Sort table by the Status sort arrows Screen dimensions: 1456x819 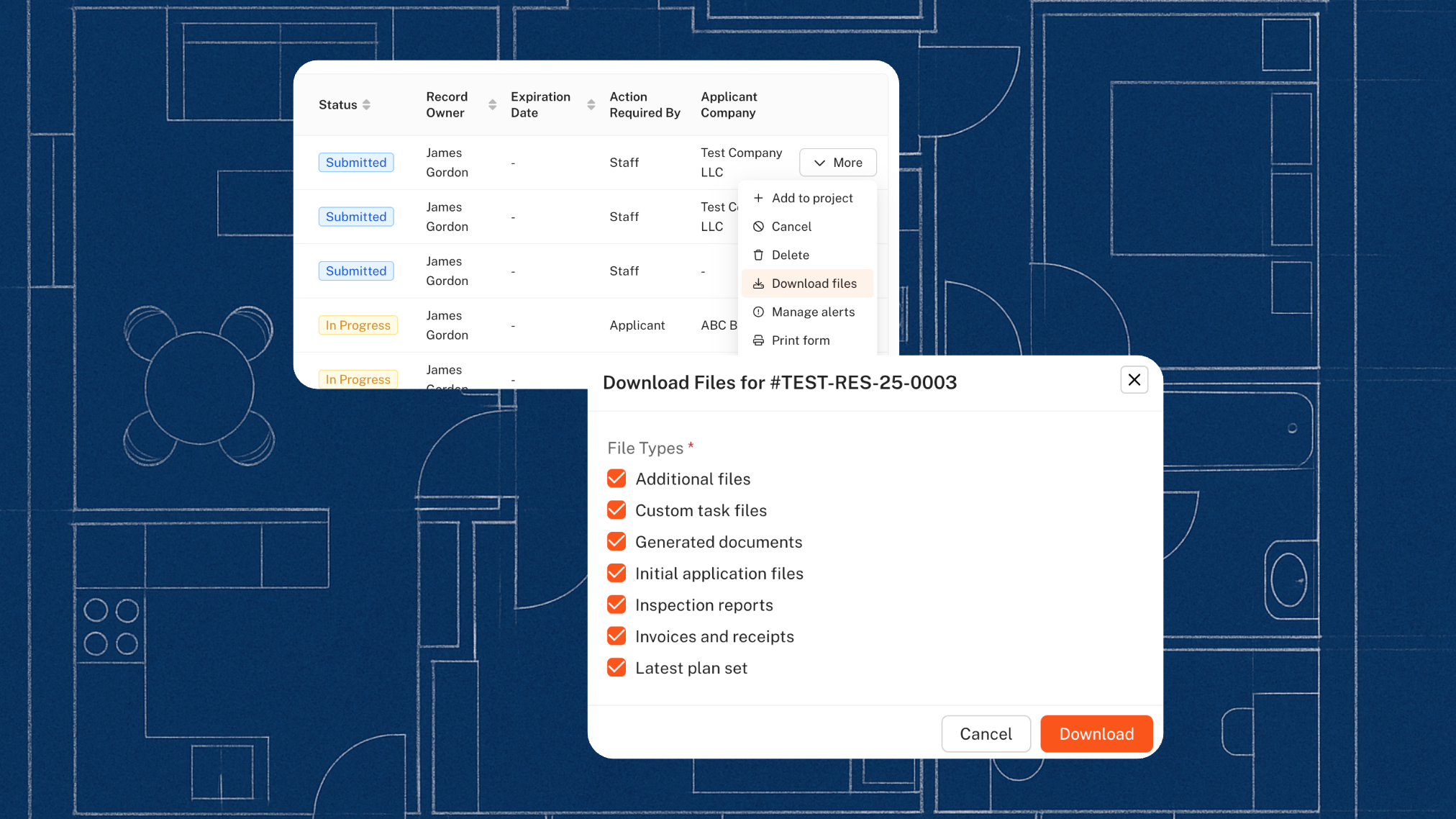coord(366,105)
